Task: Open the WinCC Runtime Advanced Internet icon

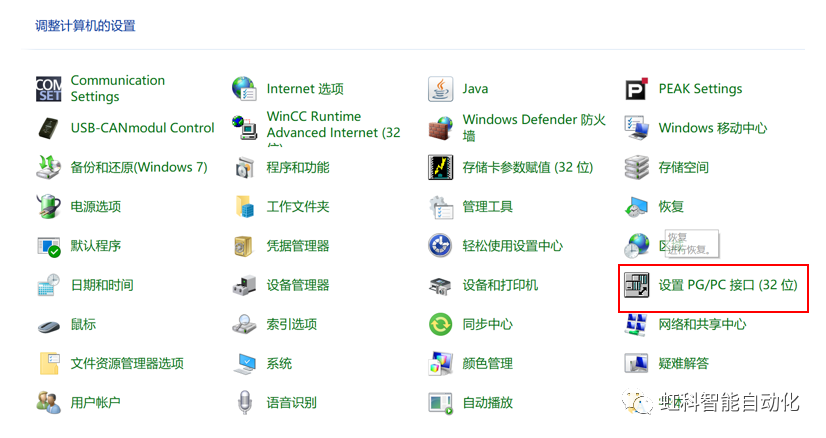Action: coord(244,128)
